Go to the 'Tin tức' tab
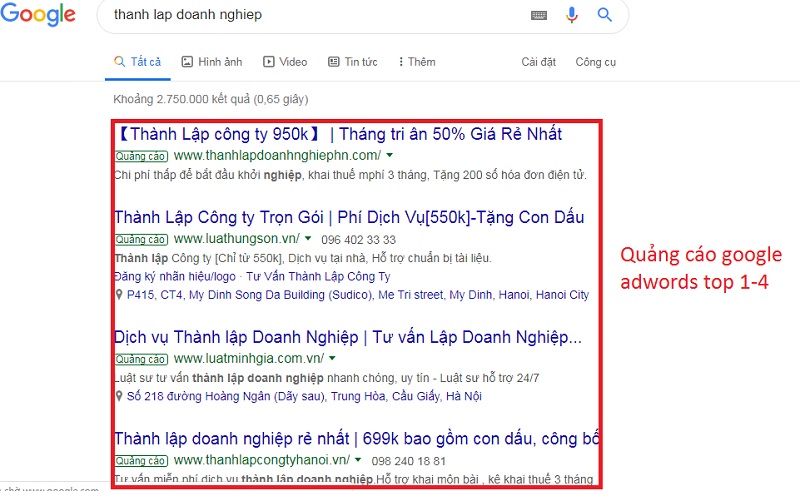The height and width of the screenshot is (491, 800). point(353,62)
